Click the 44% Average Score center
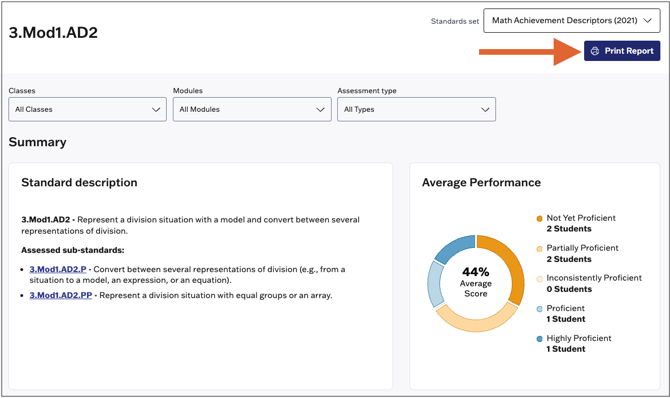670x398 pixels. (x=476, y=283)
